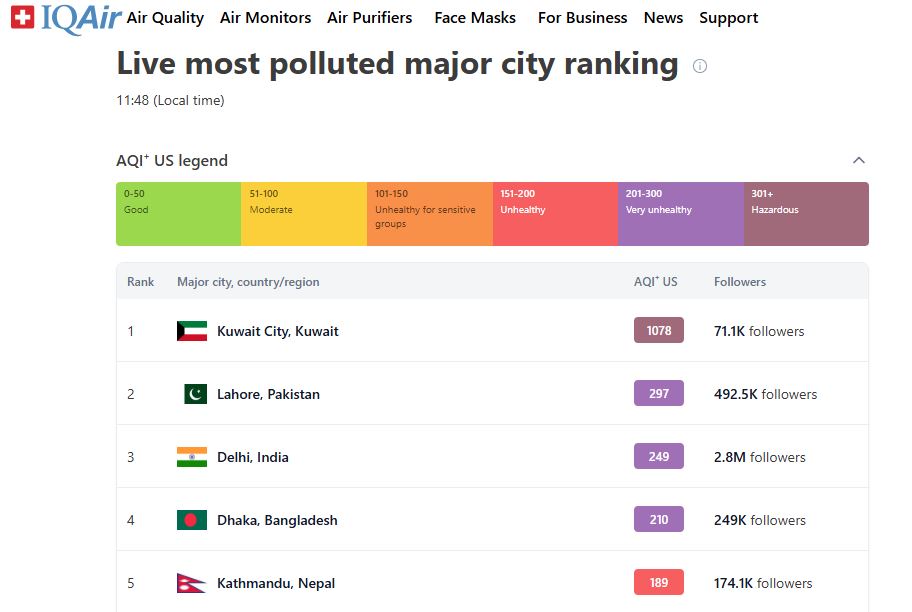
Task: Open the News page
Action: click(663, 18)
